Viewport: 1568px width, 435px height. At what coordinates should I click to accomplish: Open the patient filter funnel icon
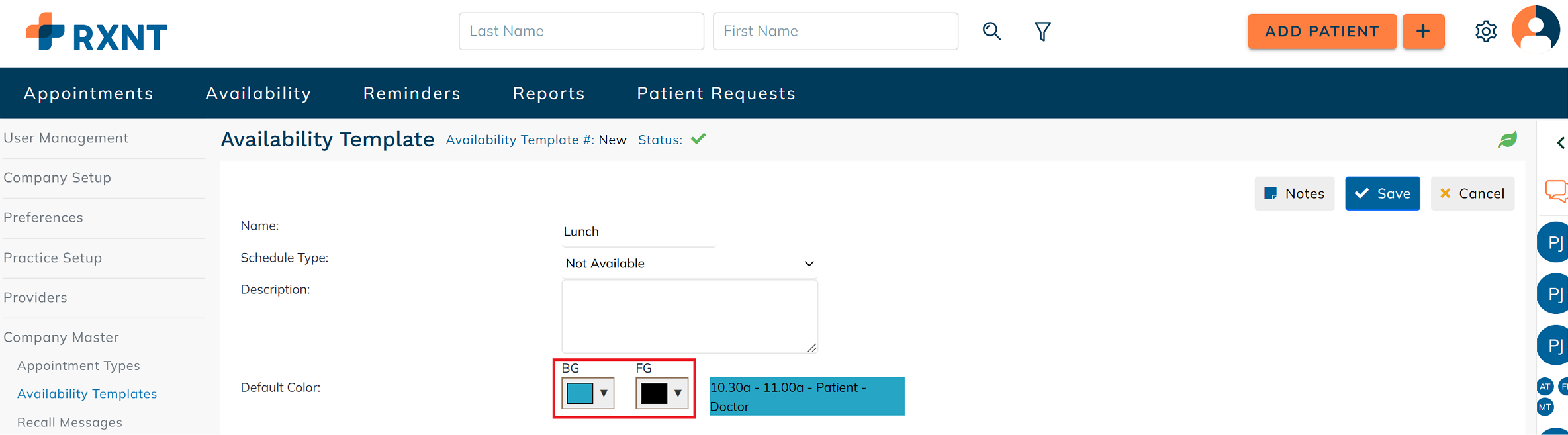click(1042, 31)
